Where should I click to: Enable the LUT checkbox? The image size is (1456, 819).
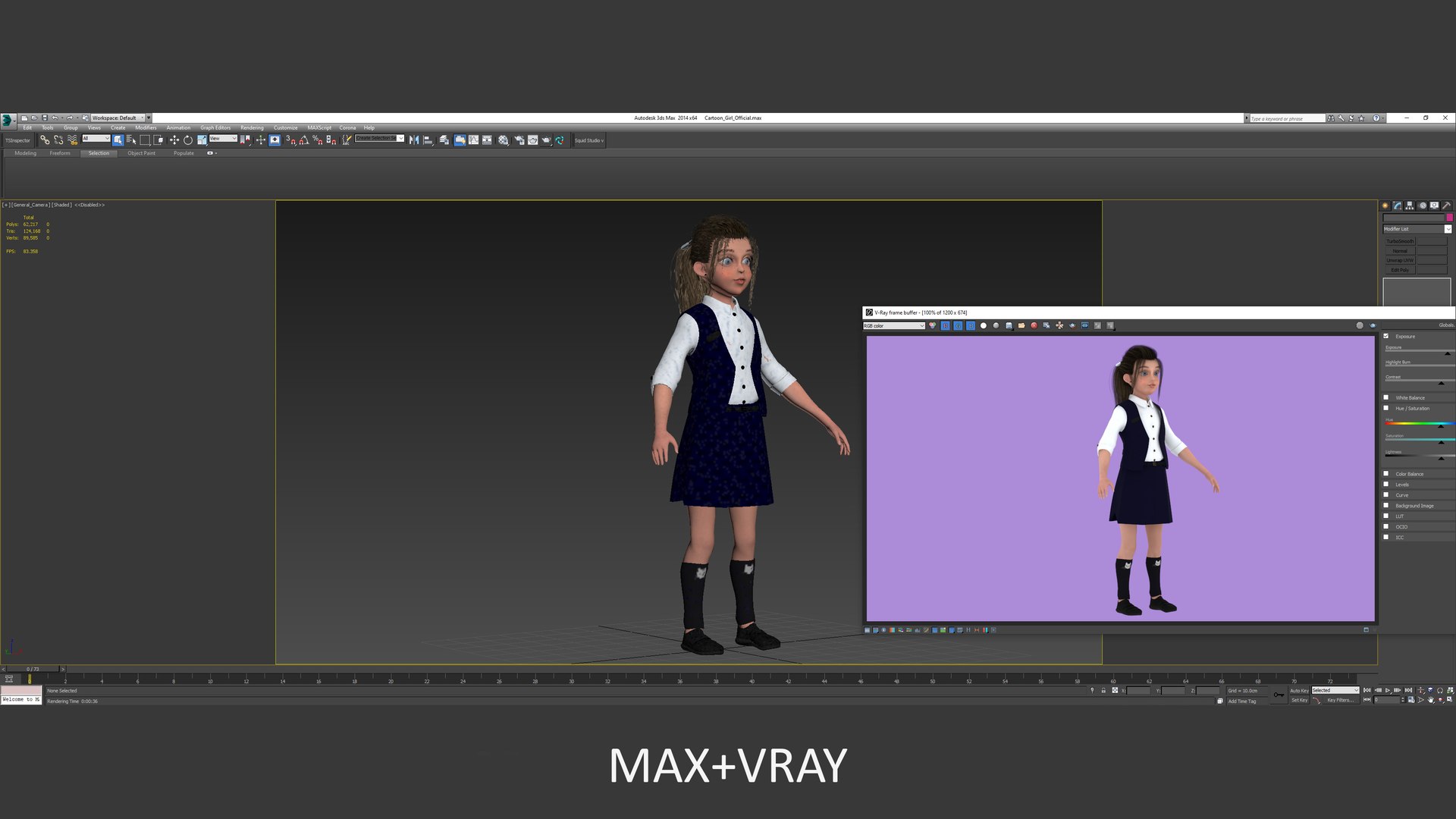1386,516
